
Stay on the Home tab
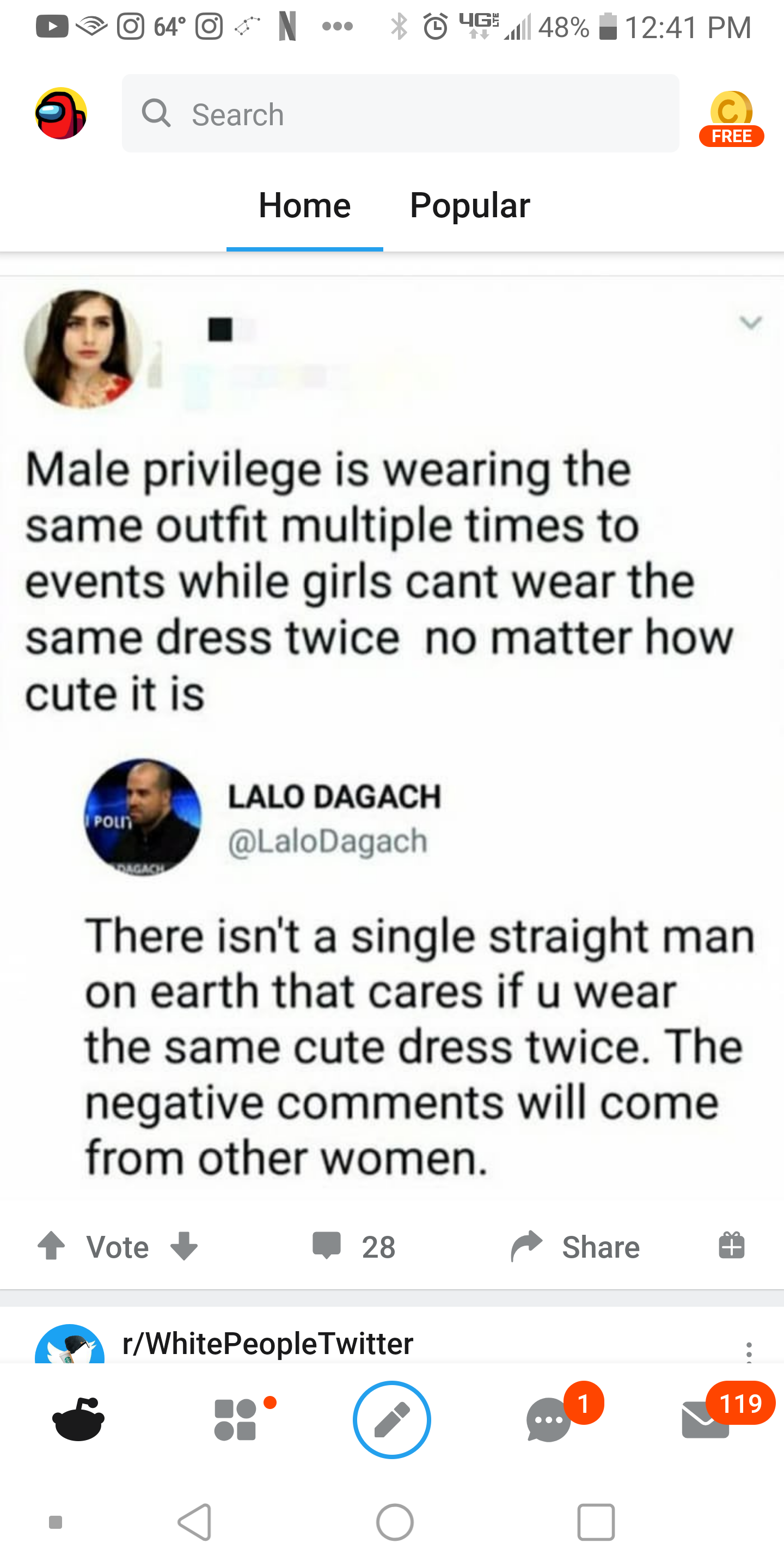pos(304,206)
